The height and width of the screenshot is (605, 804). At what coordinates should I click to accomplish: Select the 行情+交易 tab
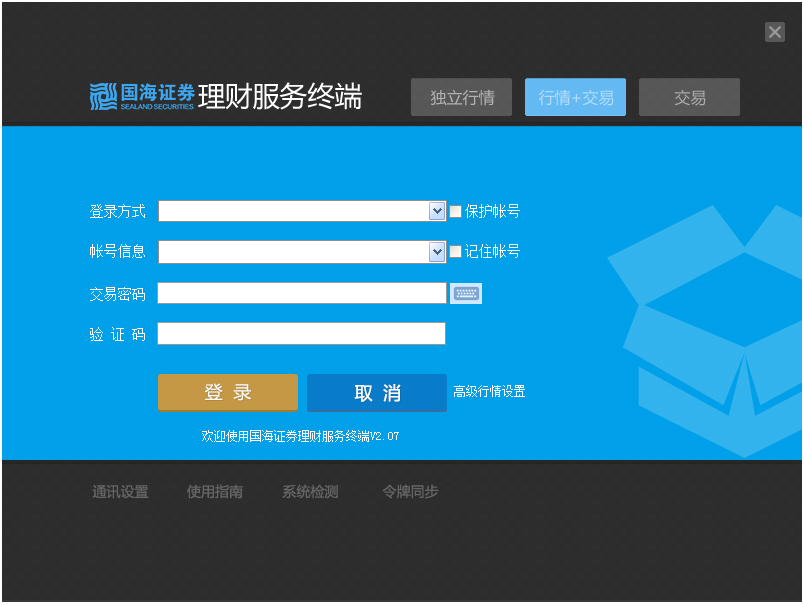coord(575,97)
